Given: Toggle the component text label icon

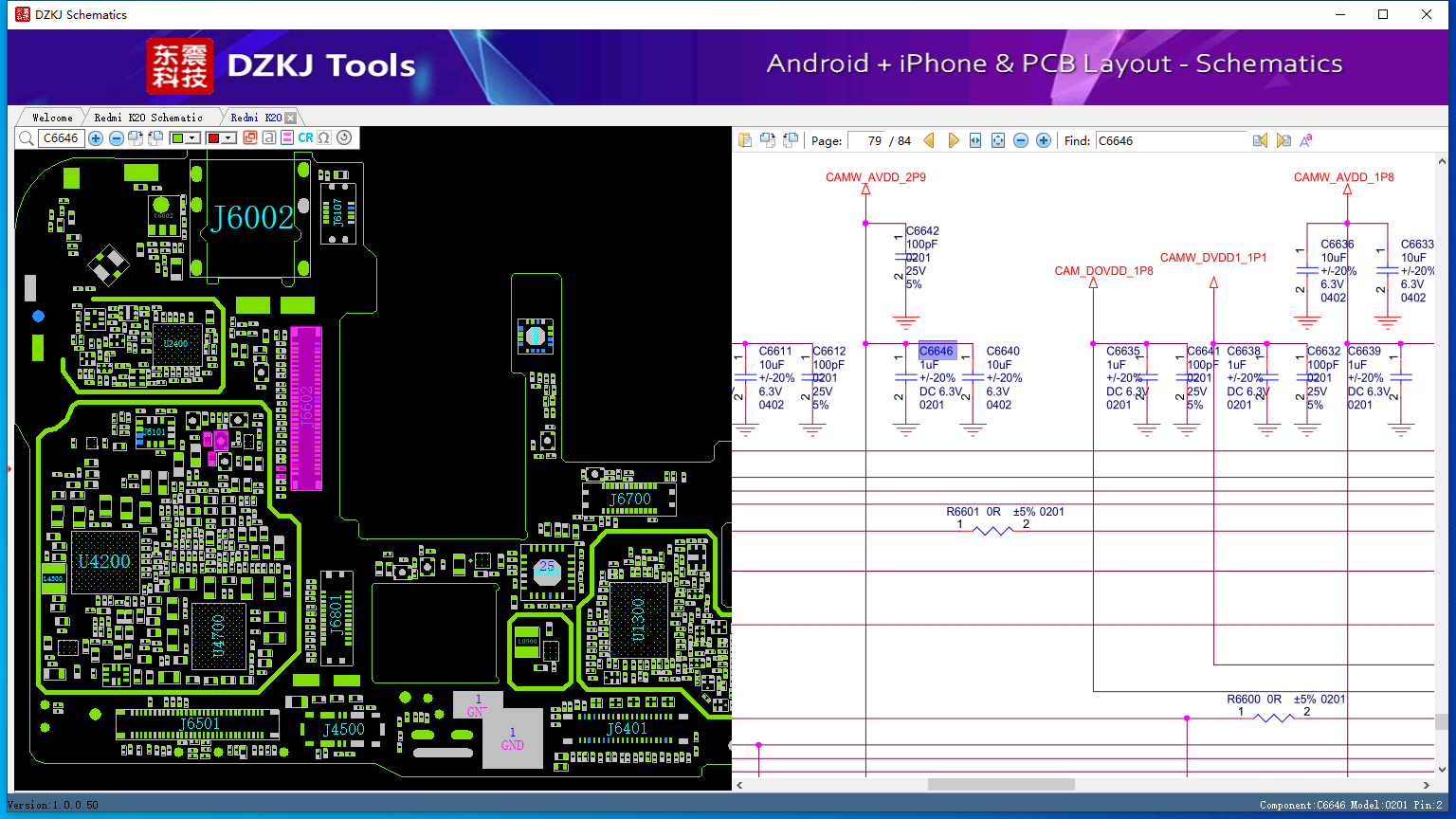Looking at the screenshot, I should point(269,138).
